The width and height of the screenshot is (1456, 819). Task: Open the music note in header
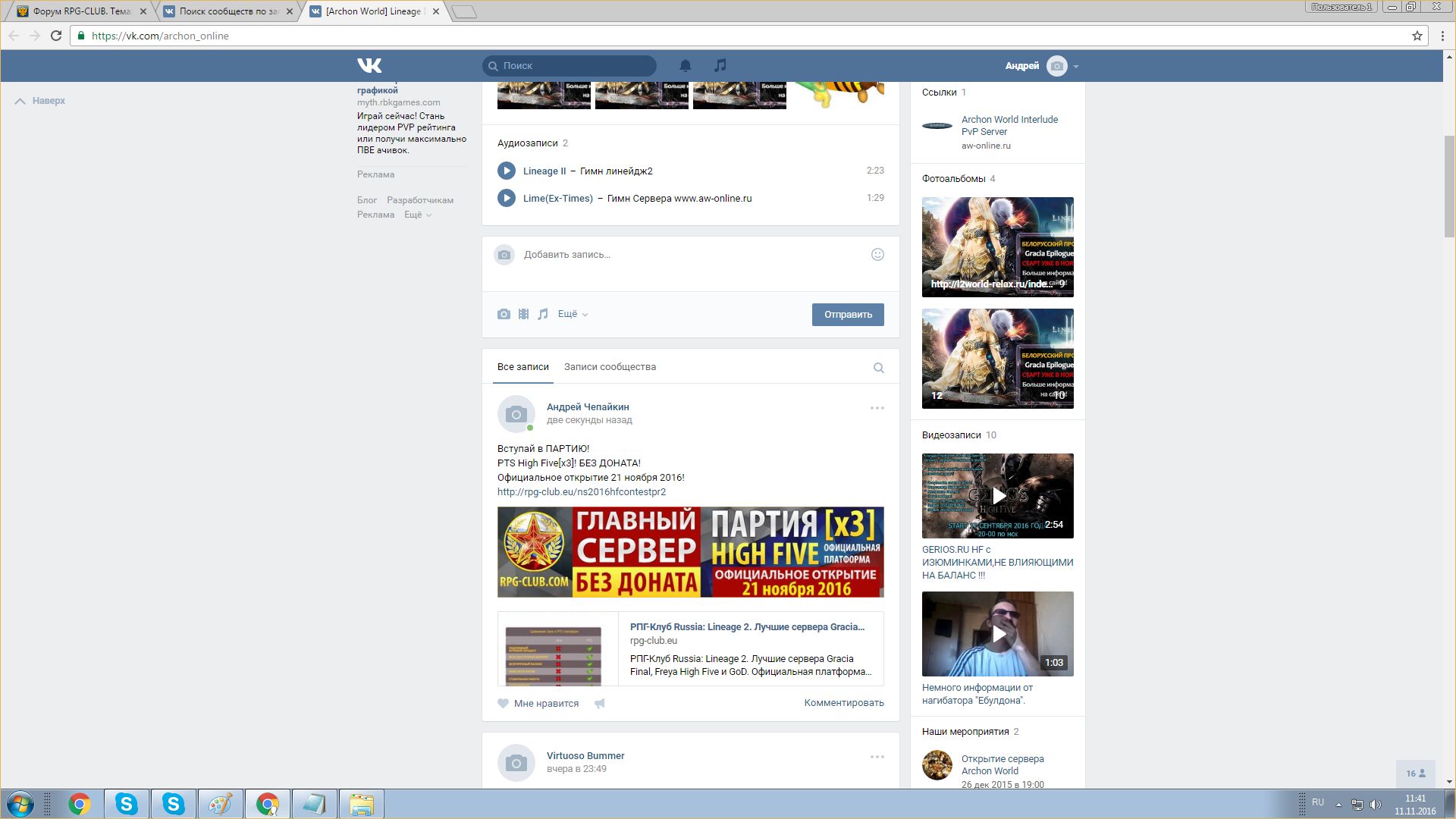click(x=720, y=66)
